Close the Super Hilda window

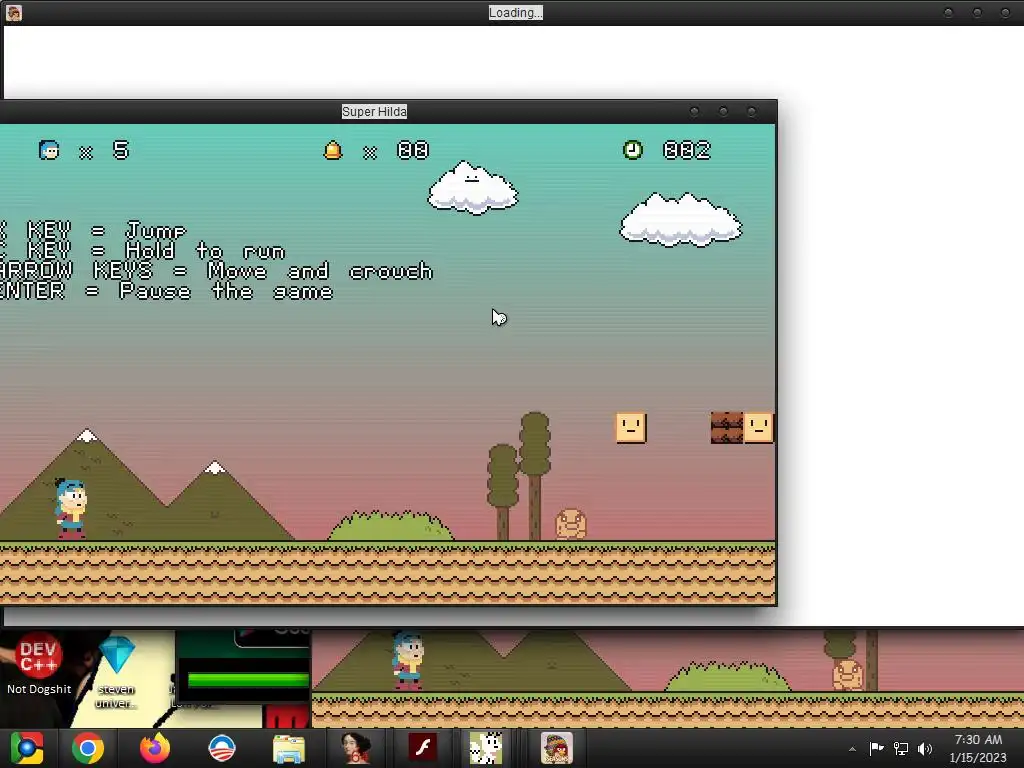[752, 112]
